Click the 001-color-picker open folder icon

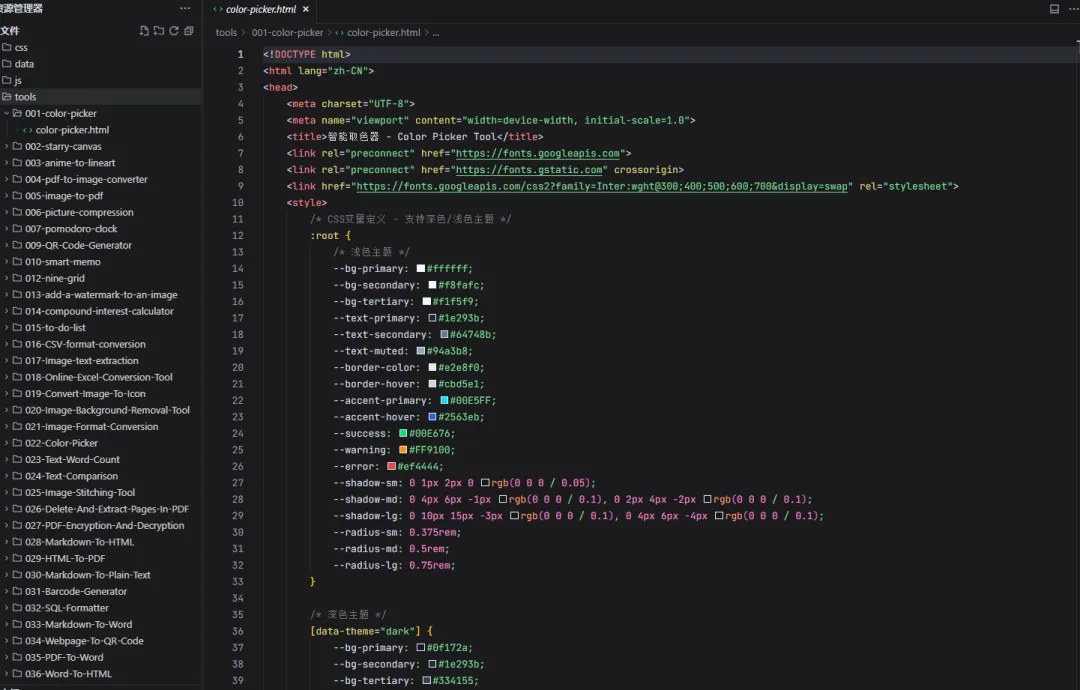18,113
